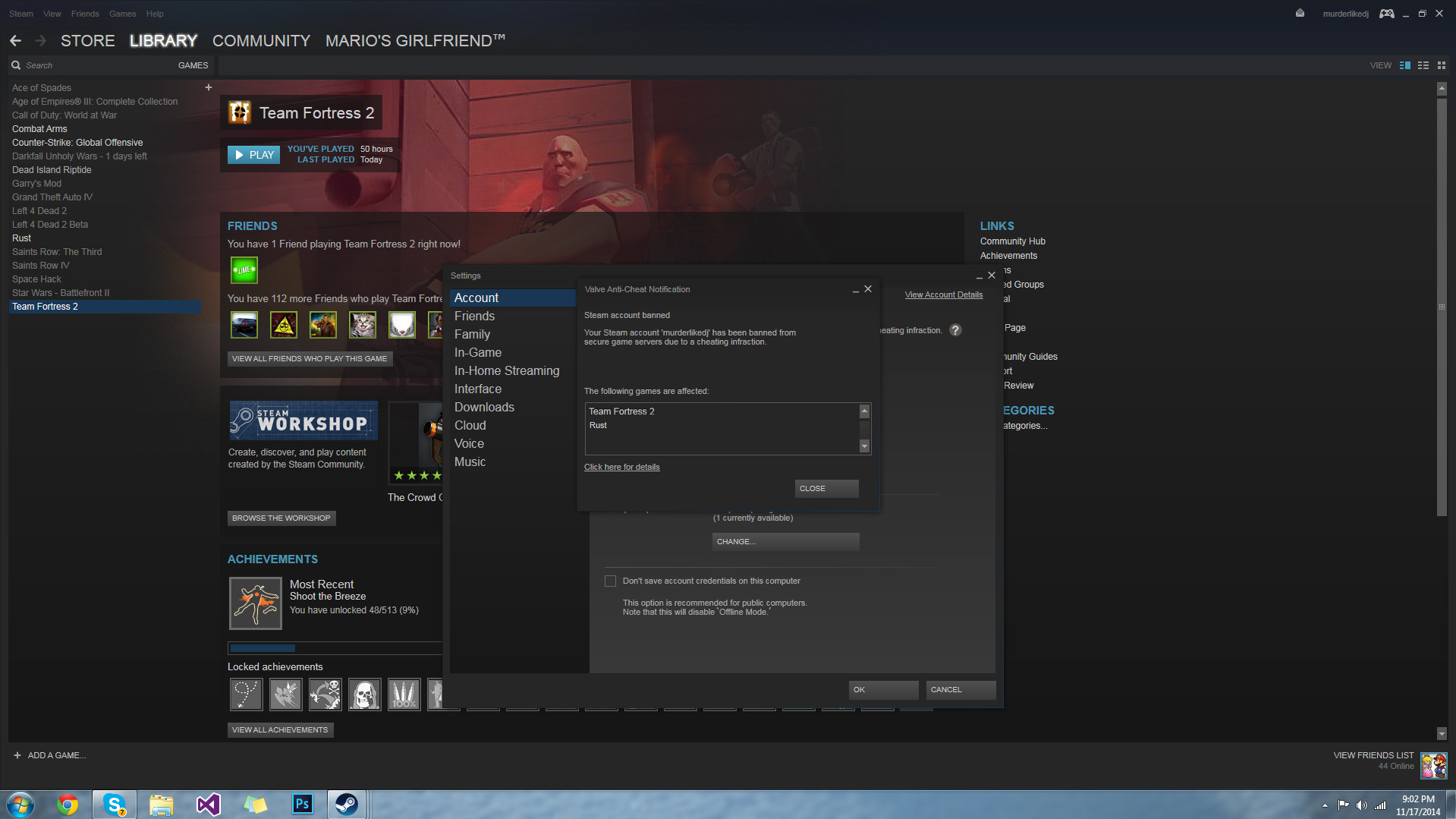
Task: Go to the STORE tab
Action: pyautogui.click(x=88, y=41)
